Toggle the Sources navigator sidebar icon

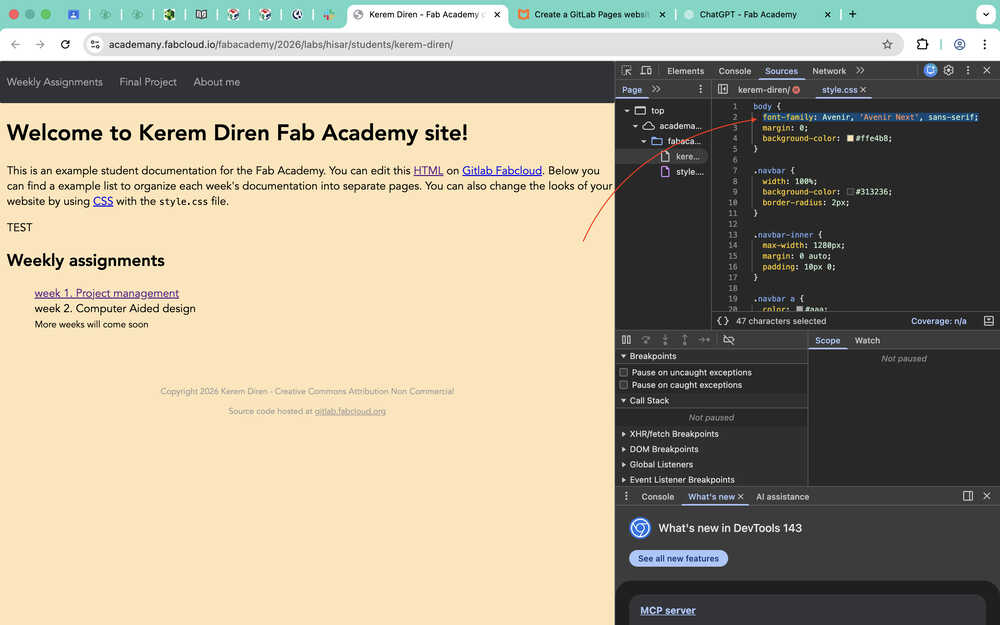tap(723, 89)
